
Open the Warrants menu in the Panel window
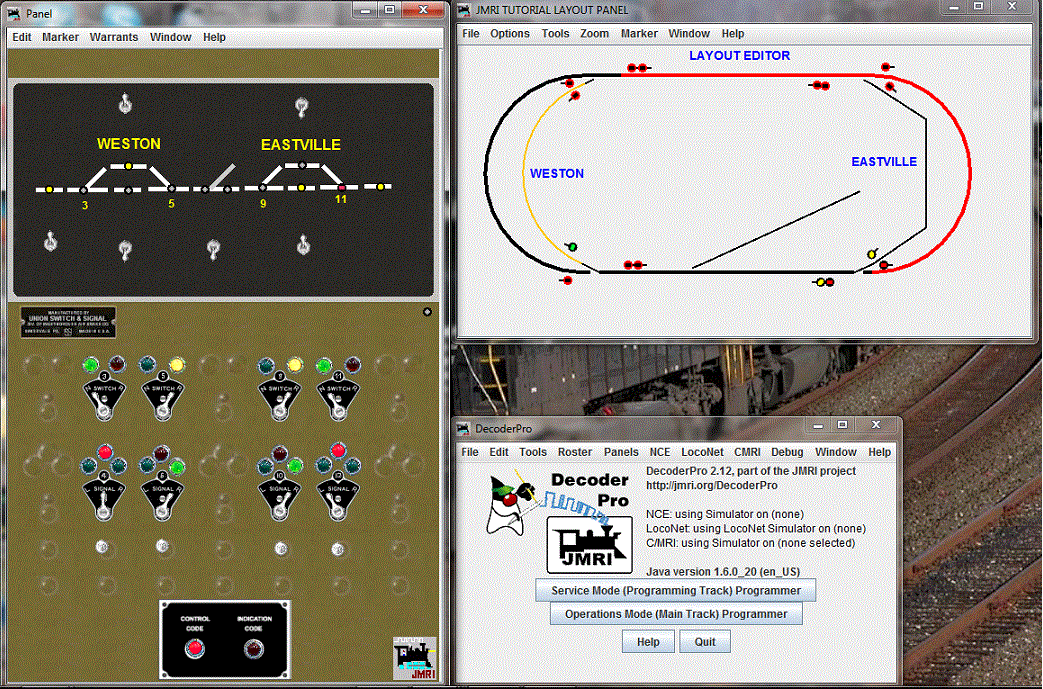(x=114, y=37)
